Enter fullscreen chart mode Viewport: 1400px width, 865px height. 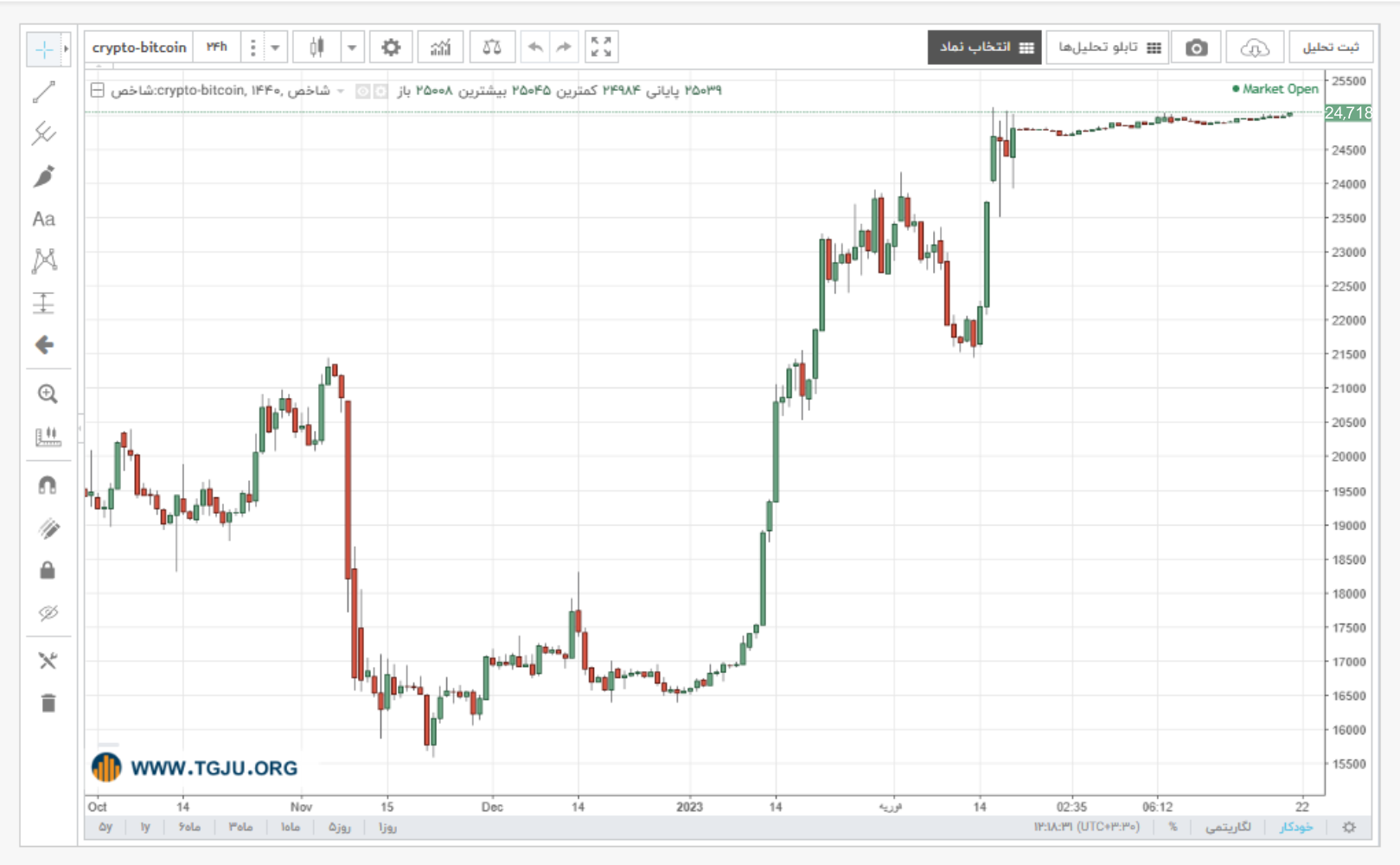[x=601, y=48]
